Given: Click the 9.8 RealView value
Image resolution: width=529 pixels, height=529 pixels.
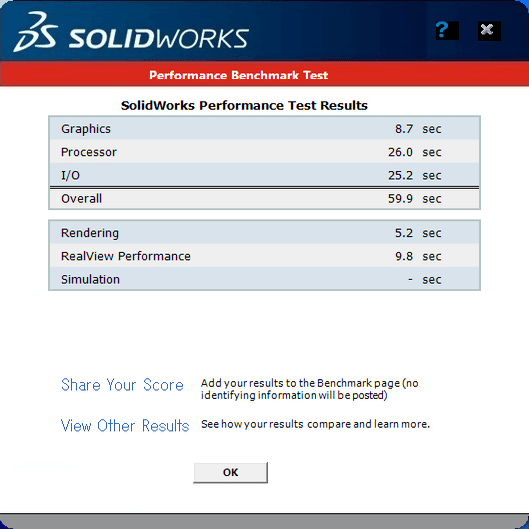Looking at the screenshot, I should [x=404, y=256].
